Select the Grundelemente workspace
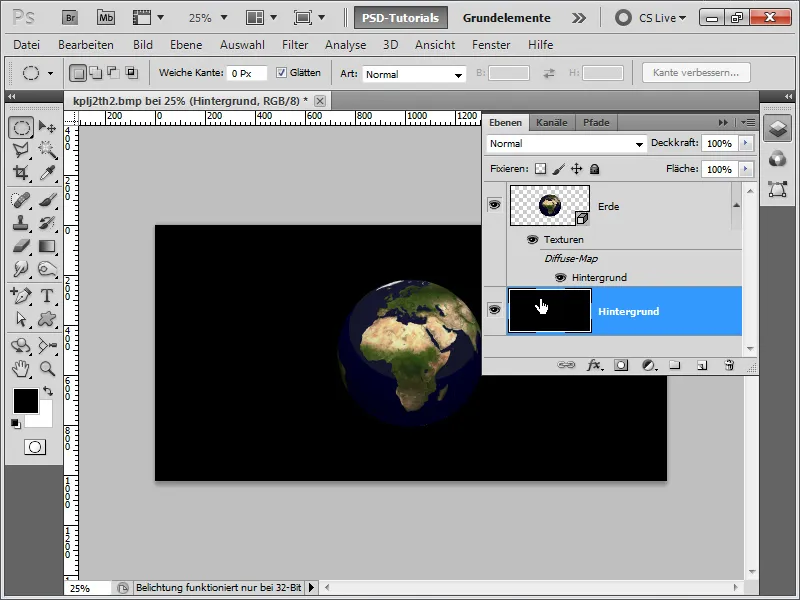This screenshot has height=600, width=800. tap(506, 18)
